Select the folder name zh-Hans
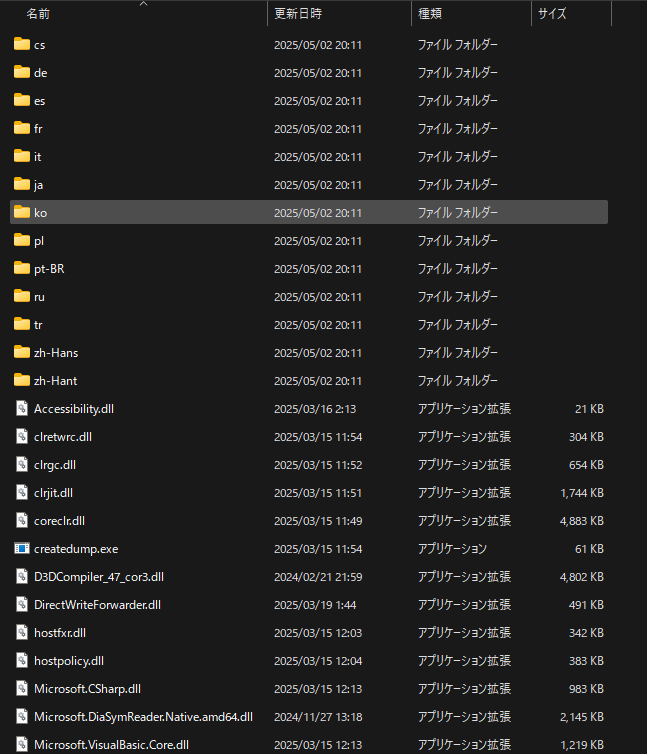Screen dimensions: 647x754 (x=56, y=352)
